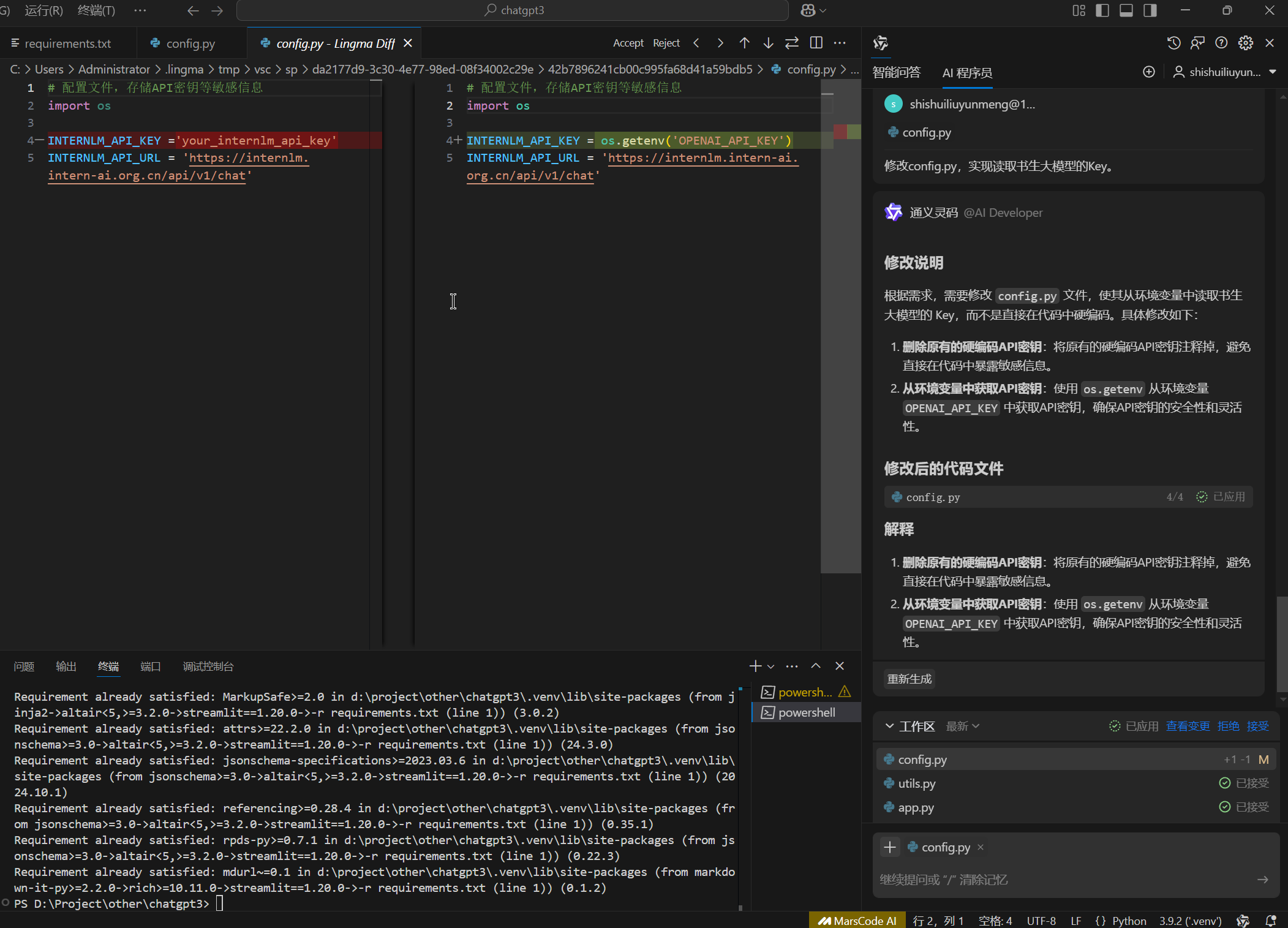Toggle secondary sidebar layout button
This screenshot has height=928, width=1288.
point(1150,10)
